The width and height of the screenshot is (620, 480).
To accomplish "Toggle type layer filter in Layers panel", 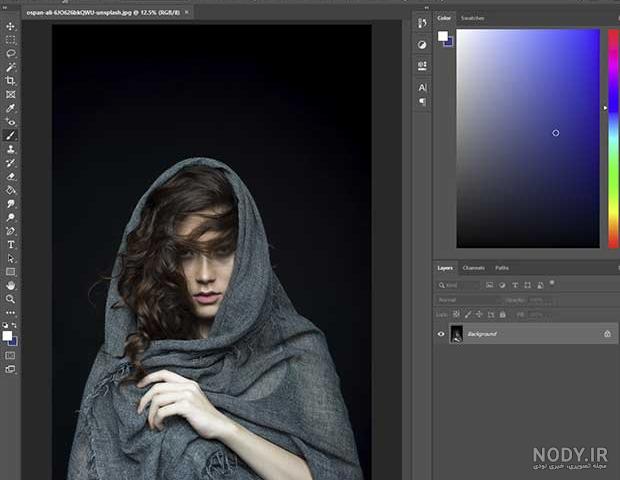I will 515,285.
